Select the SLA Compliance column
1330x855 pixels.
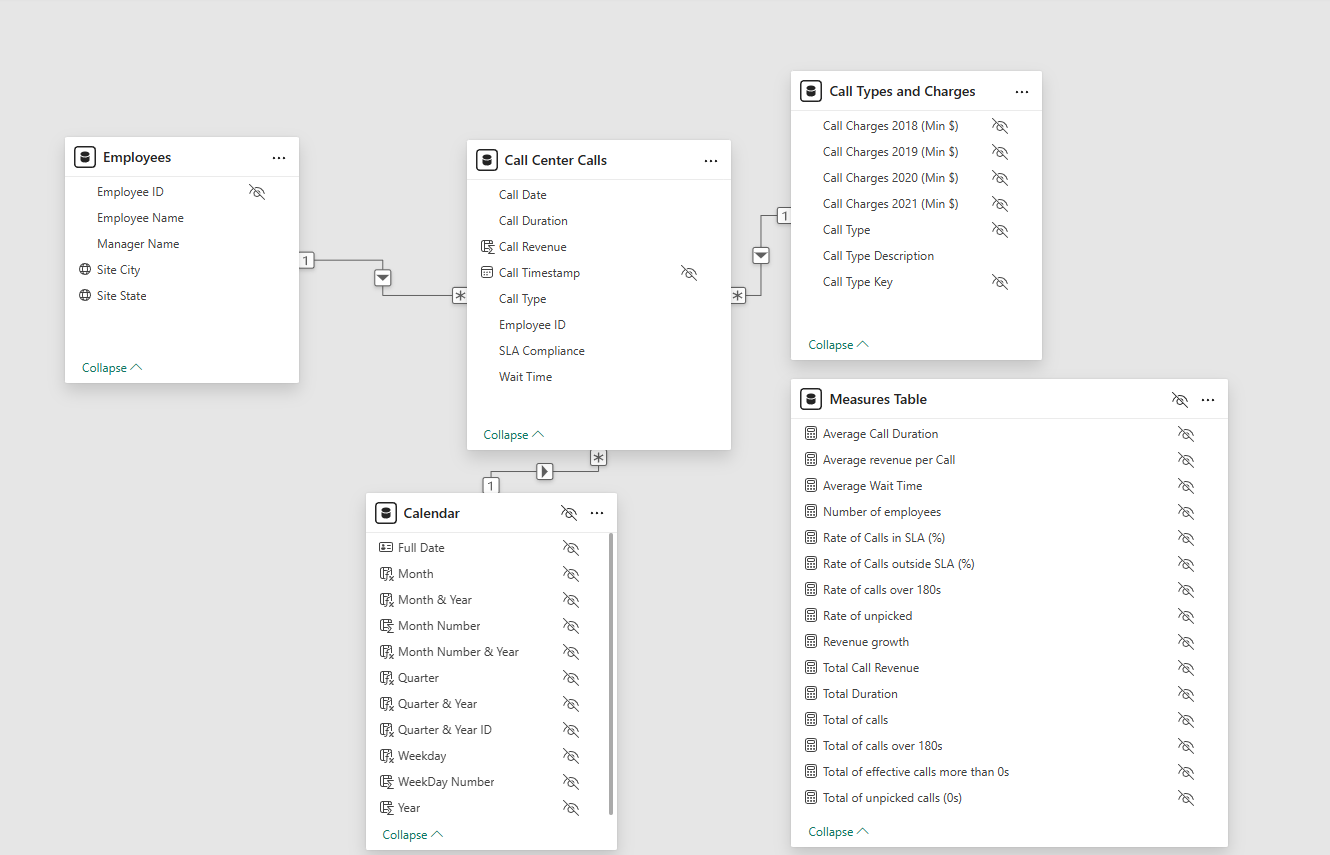[x=541, y=351]
